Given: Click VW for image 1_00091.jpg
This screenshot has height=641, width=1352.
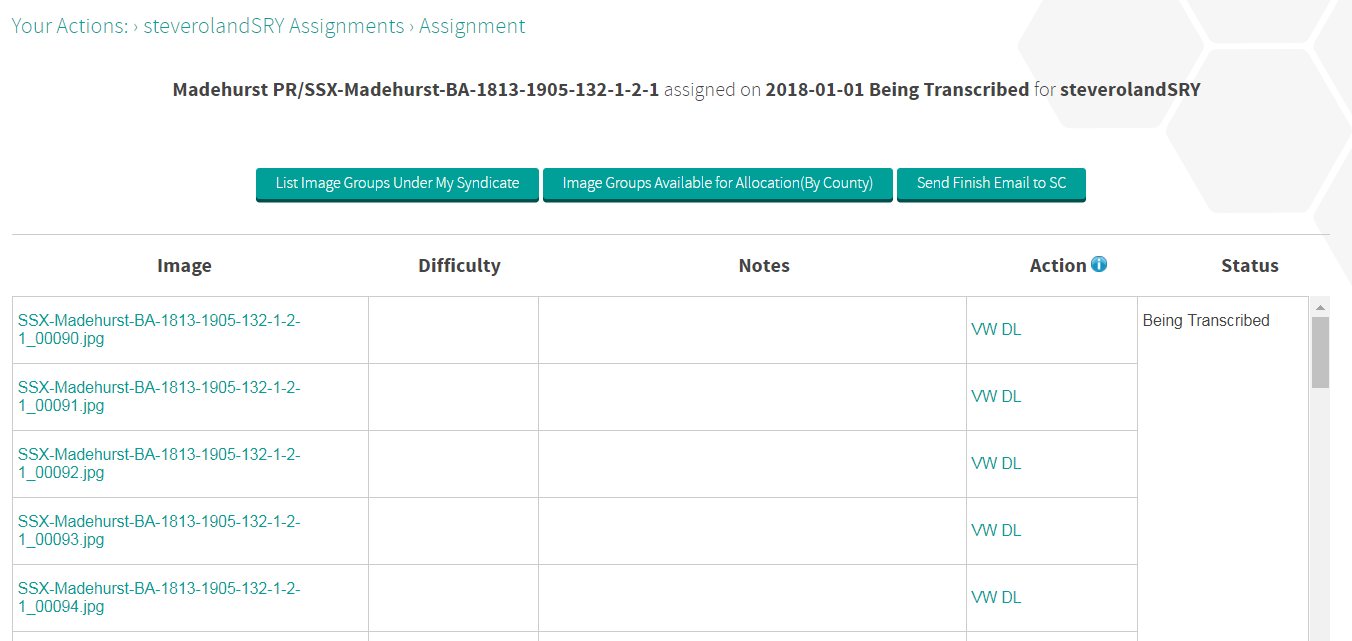Looking at the screenshot, I should [x=984, y=397].
